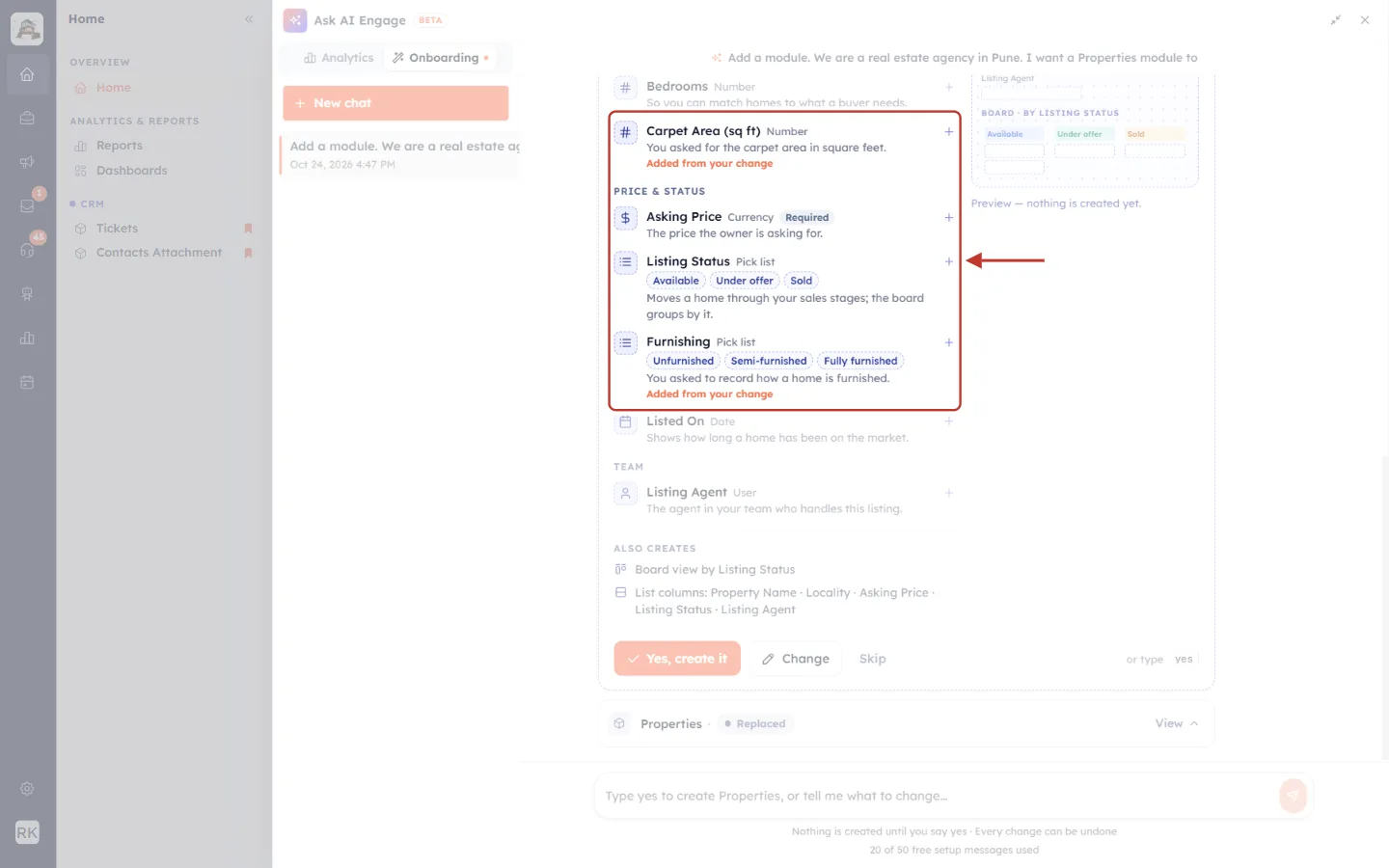Click the Yes, create it button

[677, 659]
